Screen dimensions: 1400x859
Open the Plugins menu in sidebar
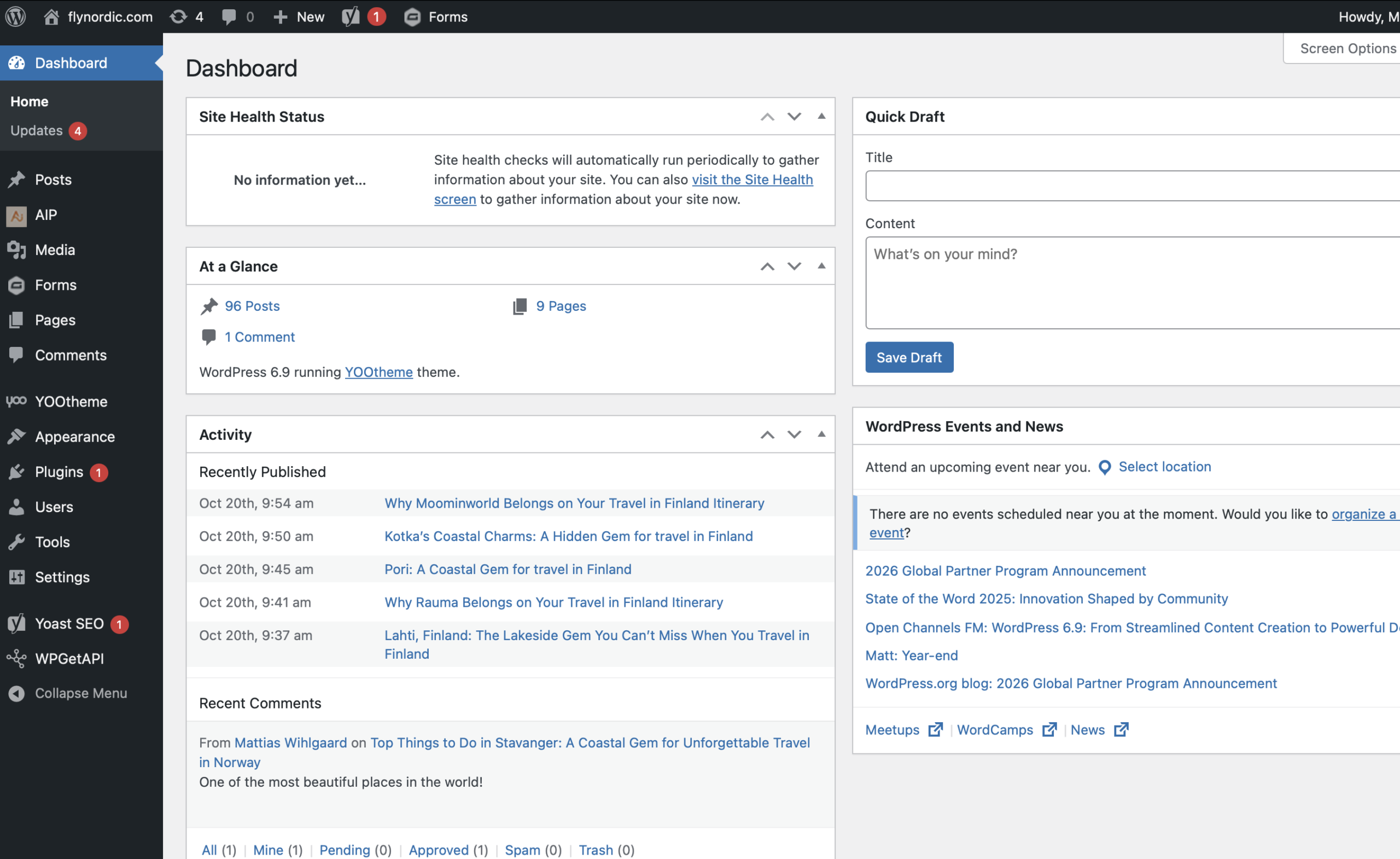59,472
